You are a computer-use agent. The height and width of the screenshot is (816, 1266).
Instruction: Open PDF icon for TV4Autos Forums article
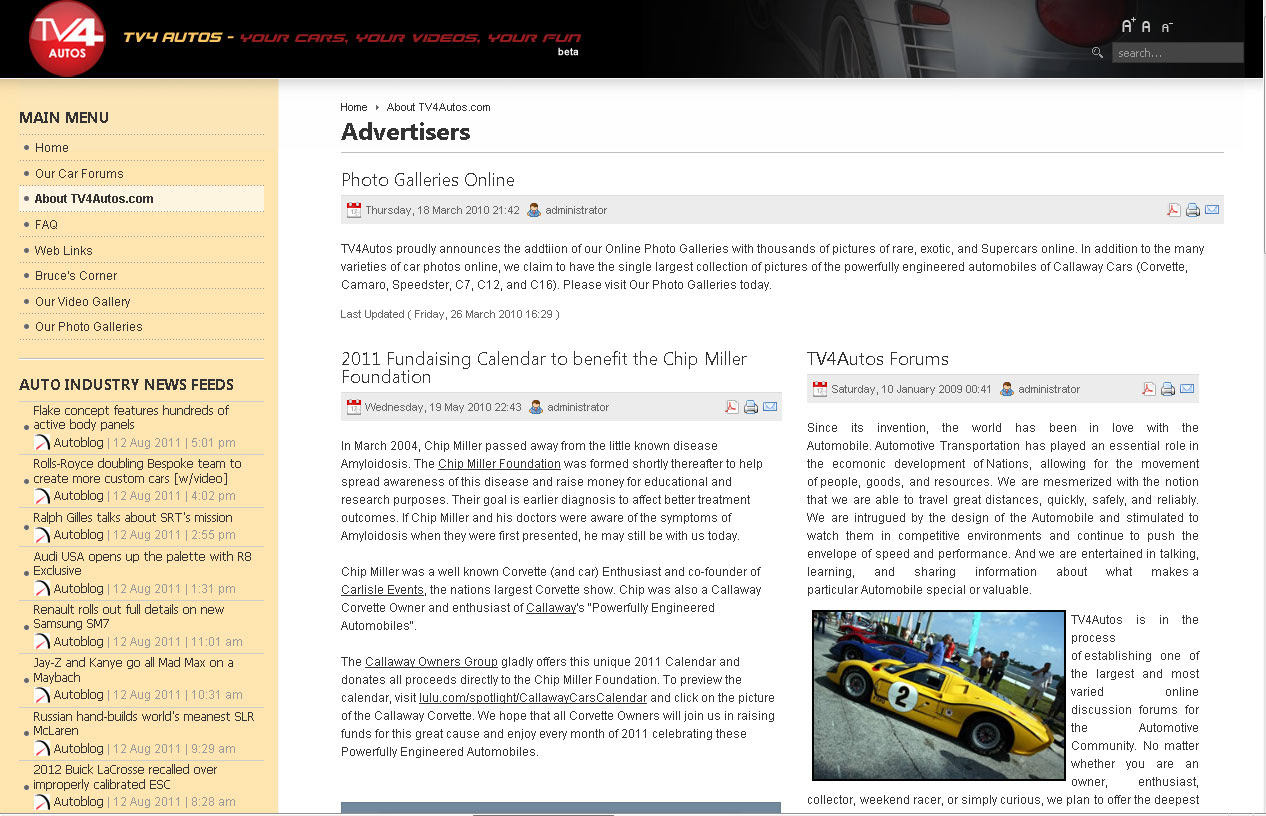[x=1149, y=389]
